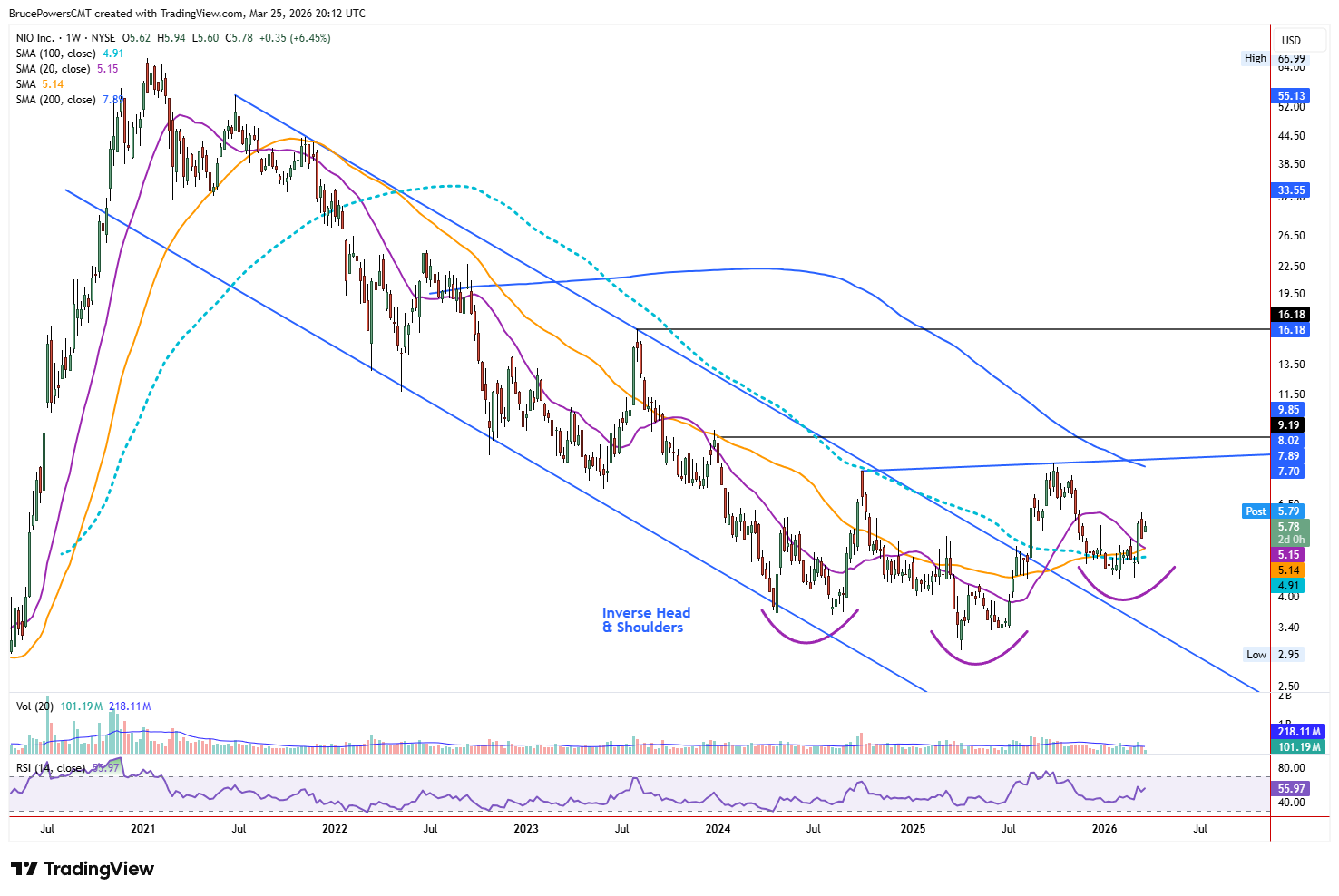Click the +0.35 (+6.45%) change value

pyautogui.click(x=295, y=38)
